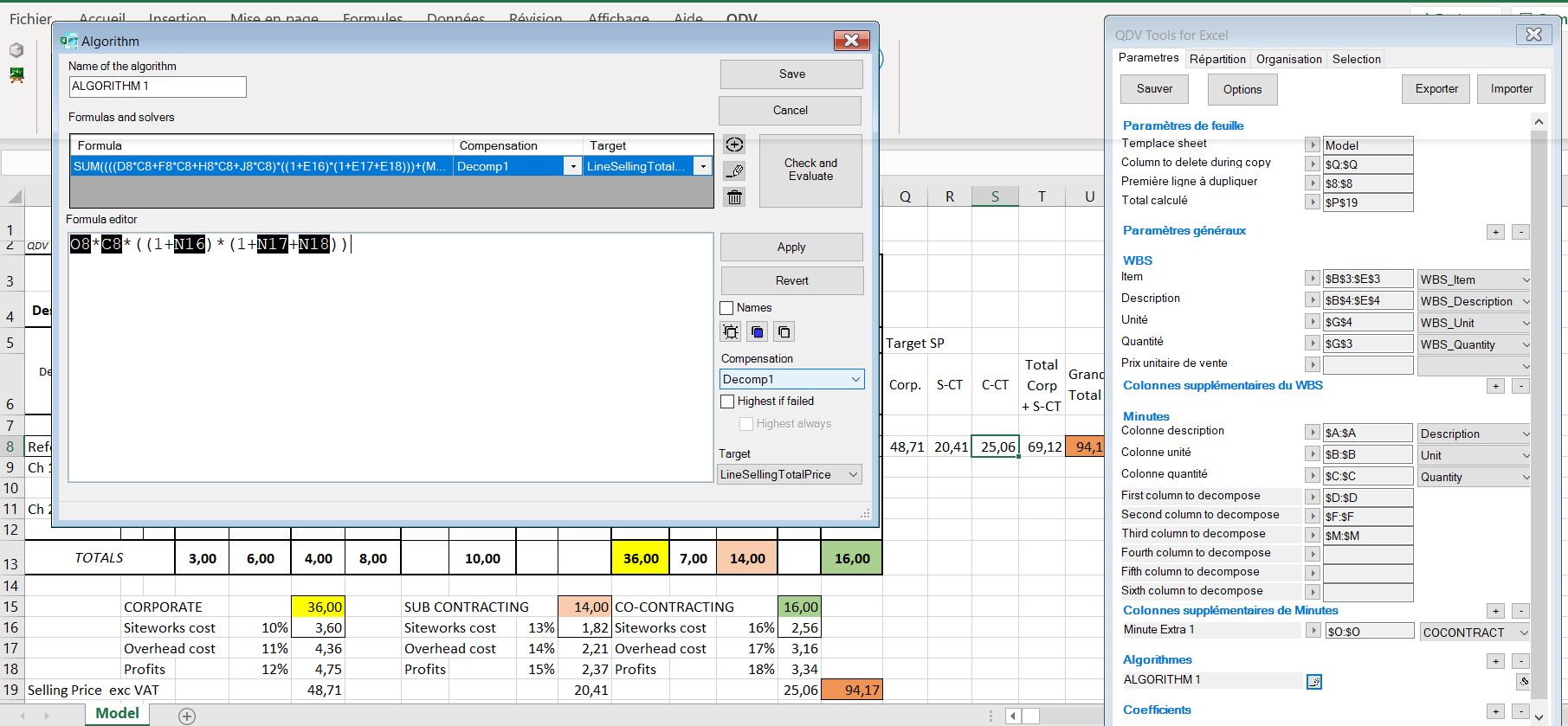Click range picker arrow for Templace sheet
Viewport: 1568px width, 726px height.
click(x=1313, y=145)
